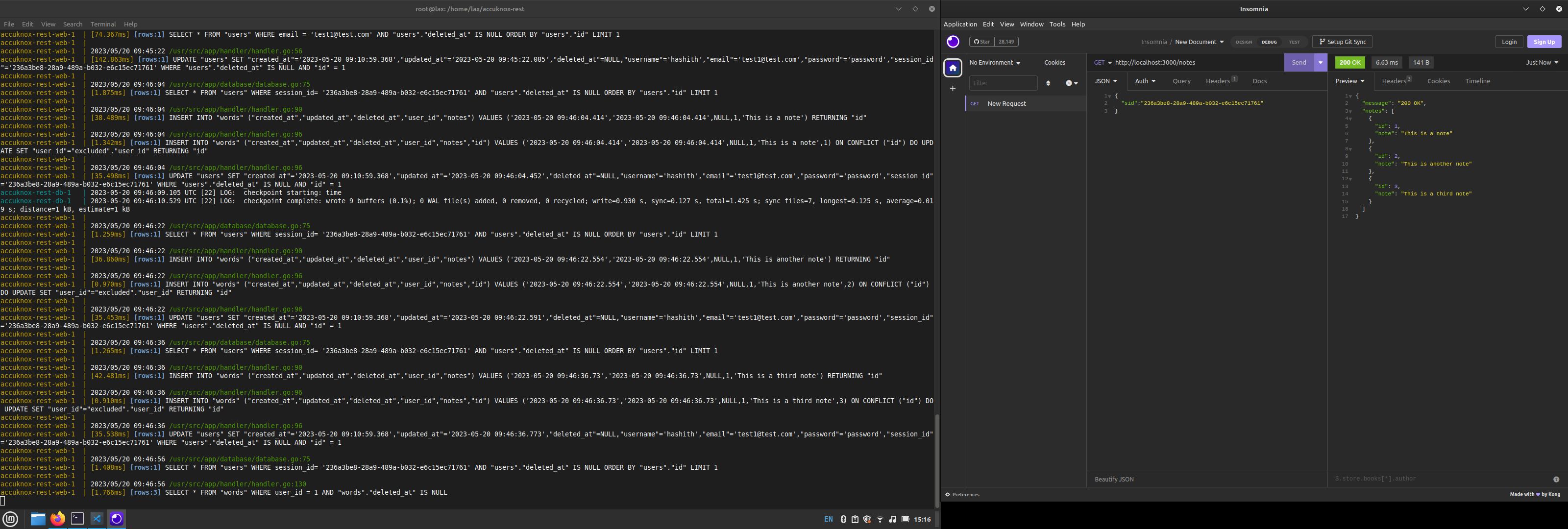Open the create request plus-circle menu

point(1071,83)
